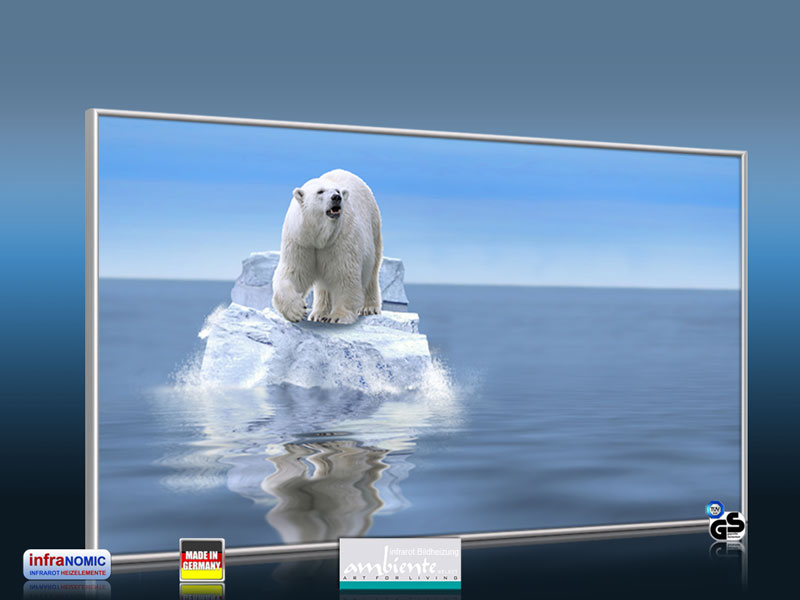Click the teal stripe under ambiente logo
This screenshot has width=800, height=600.
point(400,585)
